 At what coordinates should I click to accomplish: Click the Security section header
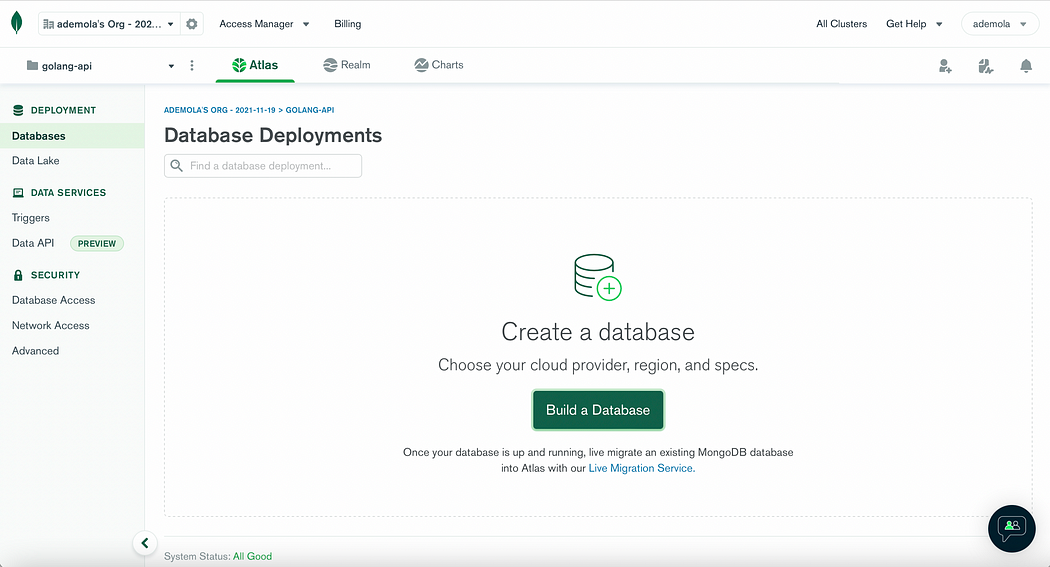[x=46, y=275]
